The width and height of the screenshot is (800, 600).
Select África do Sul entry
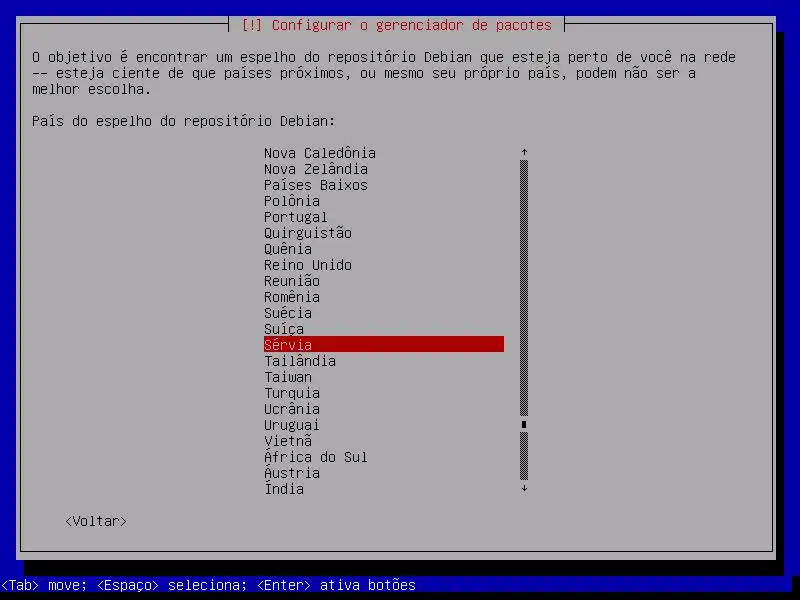(x=315, y=457)
